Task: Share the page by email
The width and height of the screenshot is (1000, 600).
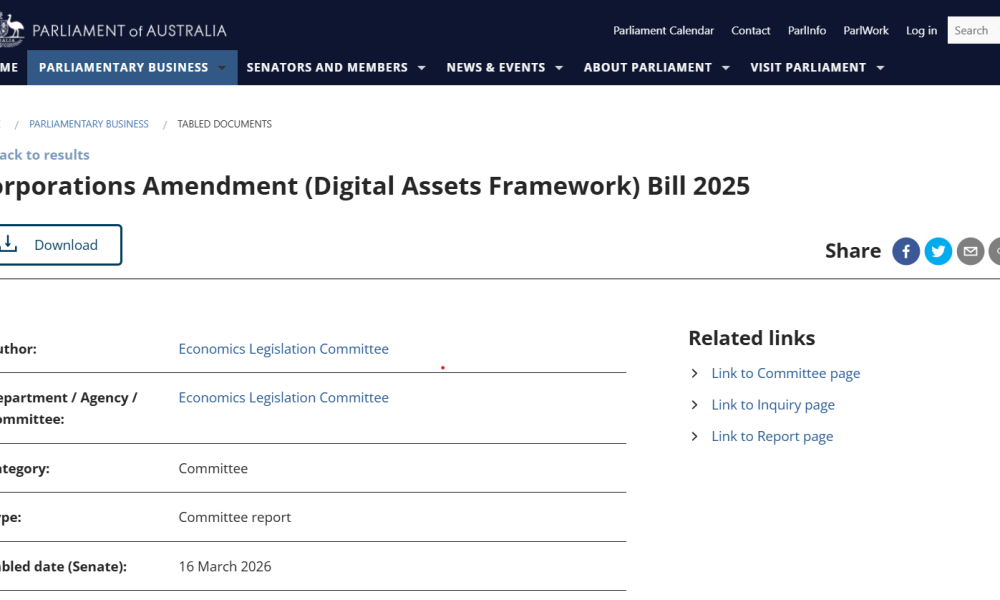Action: coord(970,251)
